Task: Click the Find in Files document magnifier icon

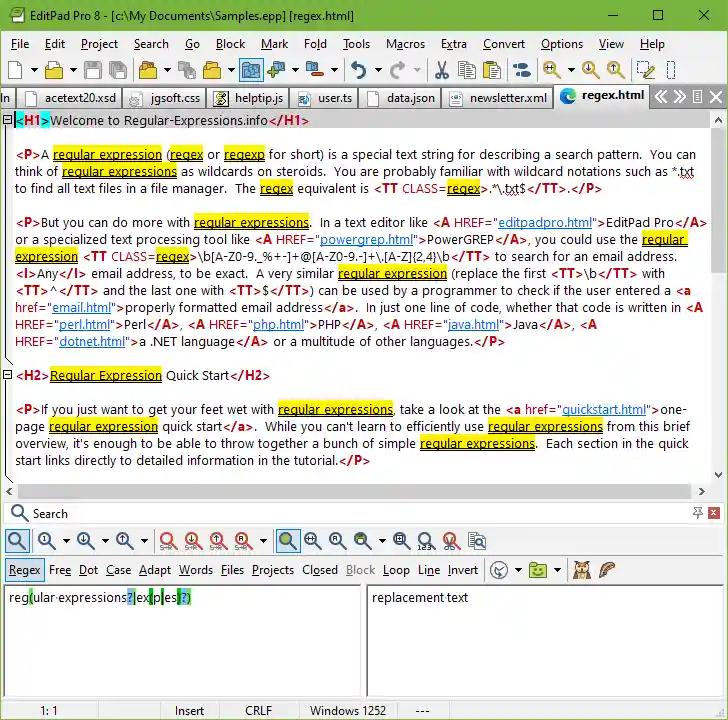Action: [477, 541]
